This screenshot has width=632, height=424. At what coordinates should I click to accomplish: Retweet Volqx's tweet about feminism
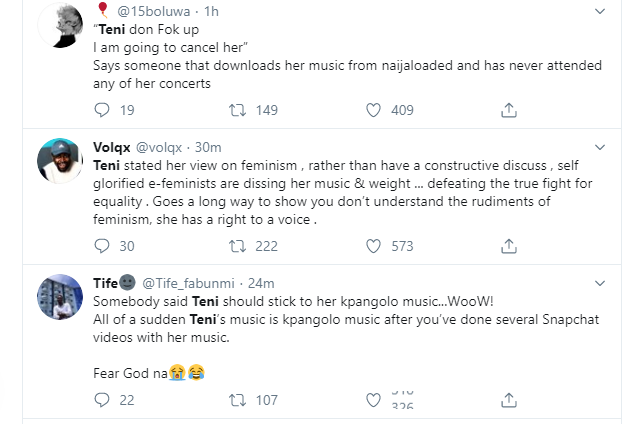240,246
